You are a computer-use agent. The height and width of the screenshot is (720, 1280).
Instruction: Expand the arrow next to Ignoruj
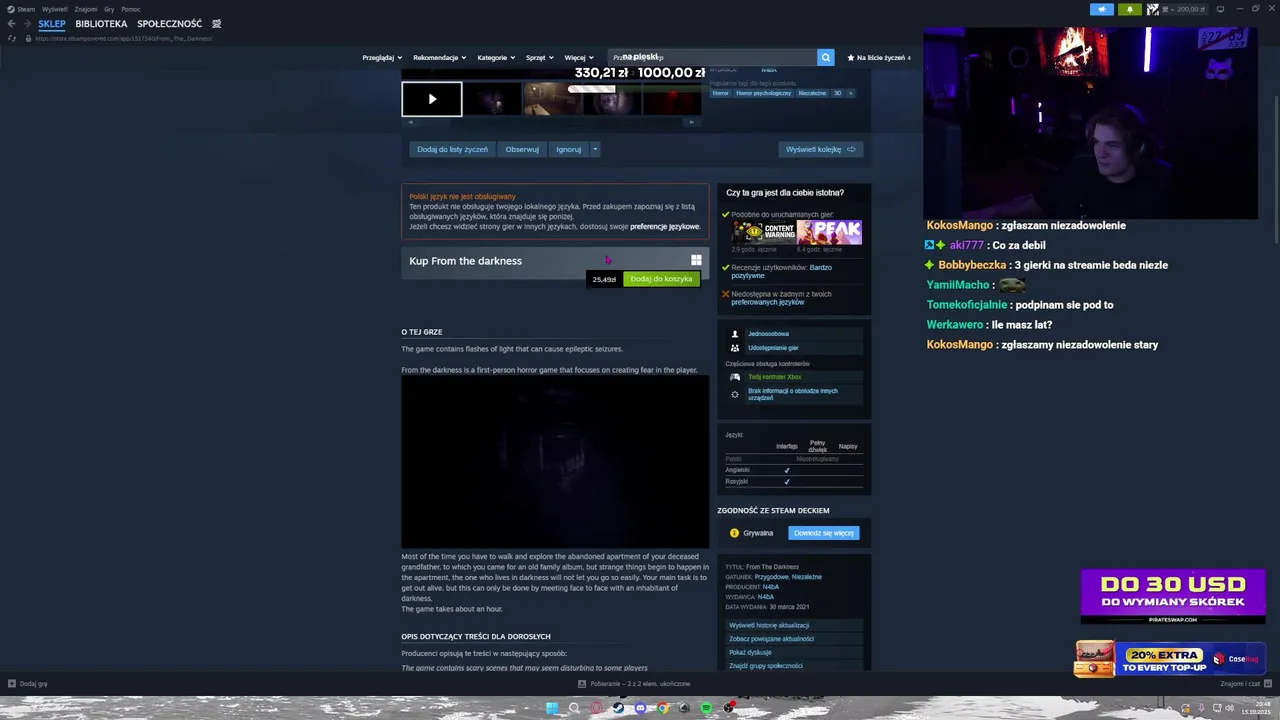[595, 149]
